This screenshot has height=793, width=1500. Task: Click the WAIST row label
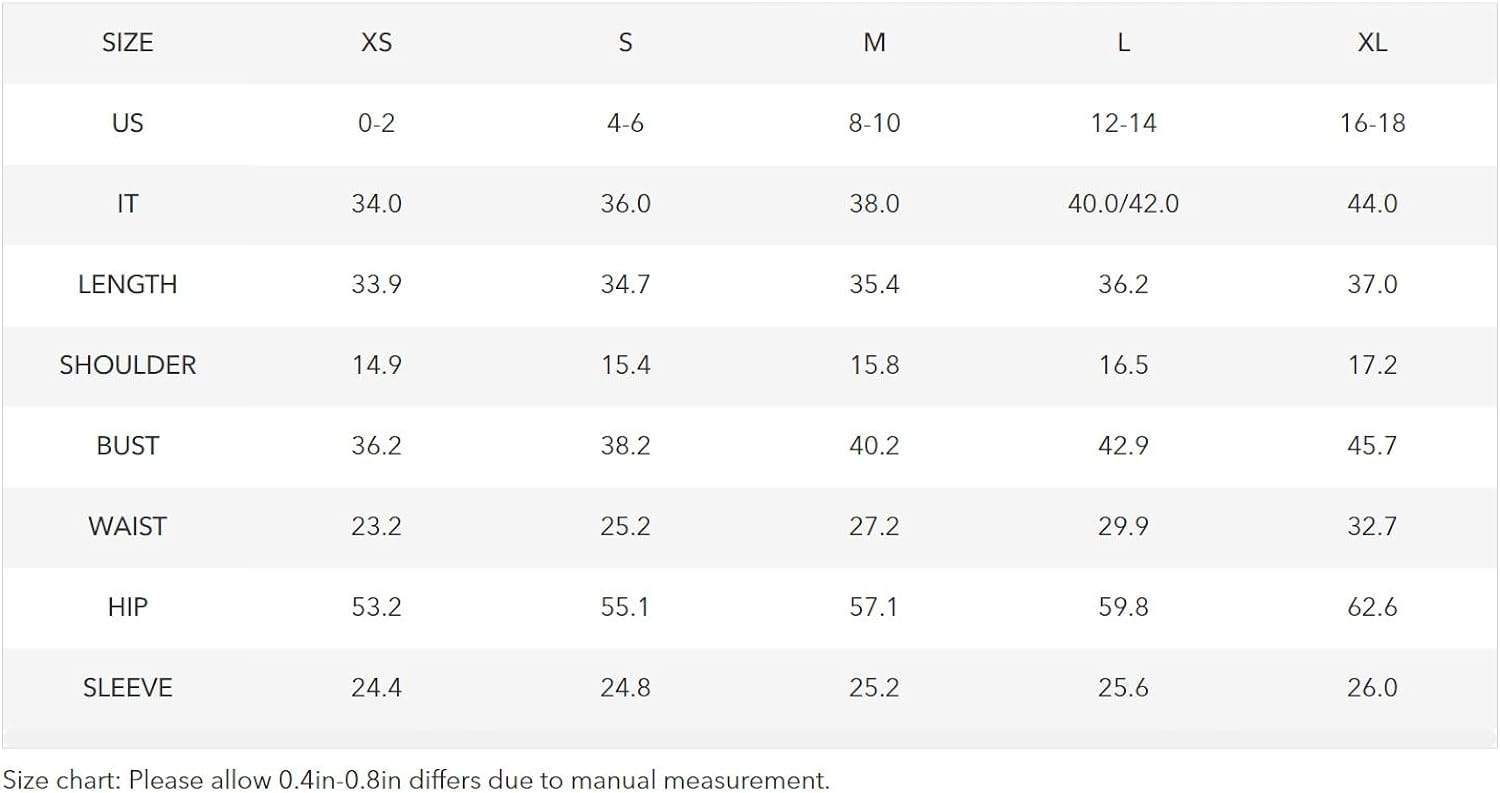point(127,526)
